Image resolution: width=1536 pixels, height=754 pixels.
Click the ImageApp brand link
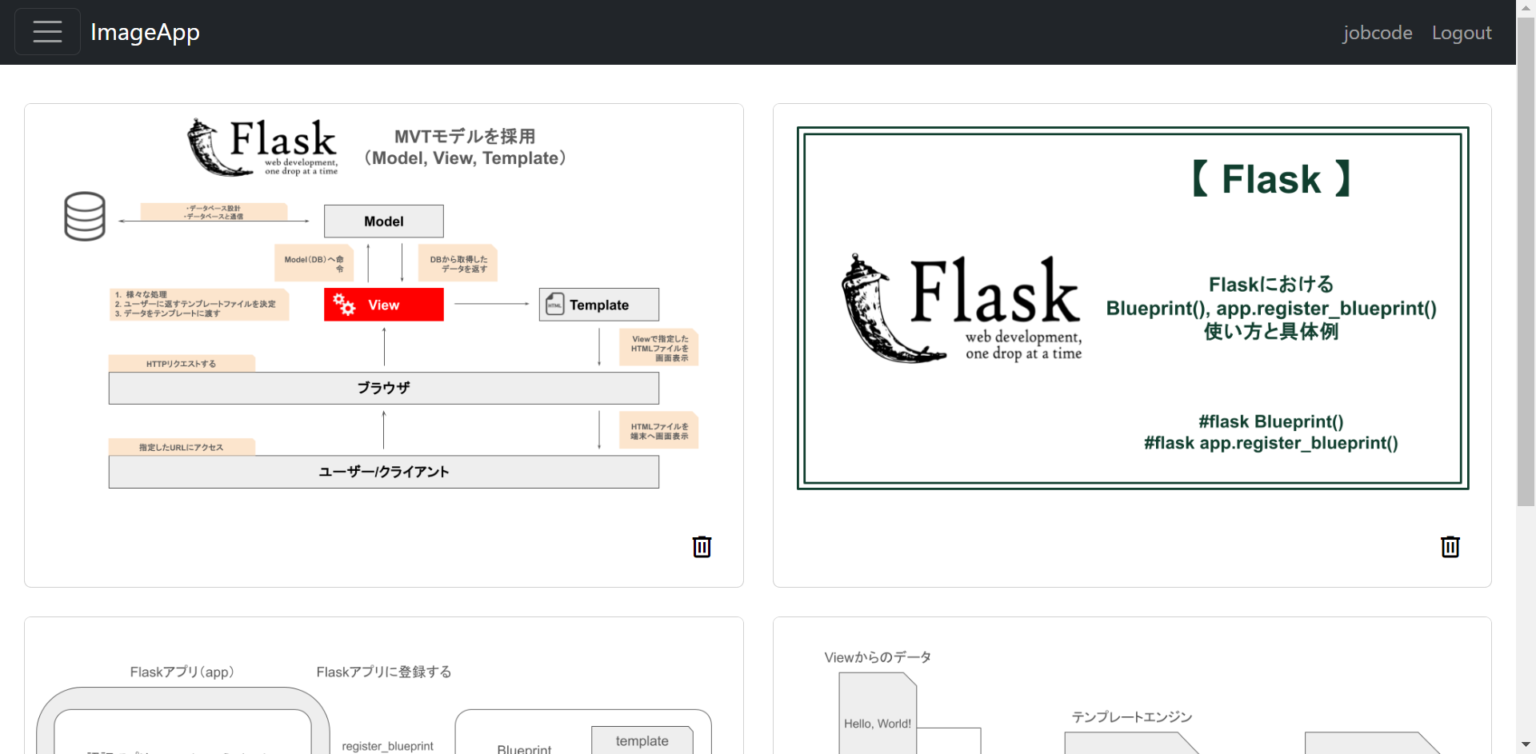145,32
